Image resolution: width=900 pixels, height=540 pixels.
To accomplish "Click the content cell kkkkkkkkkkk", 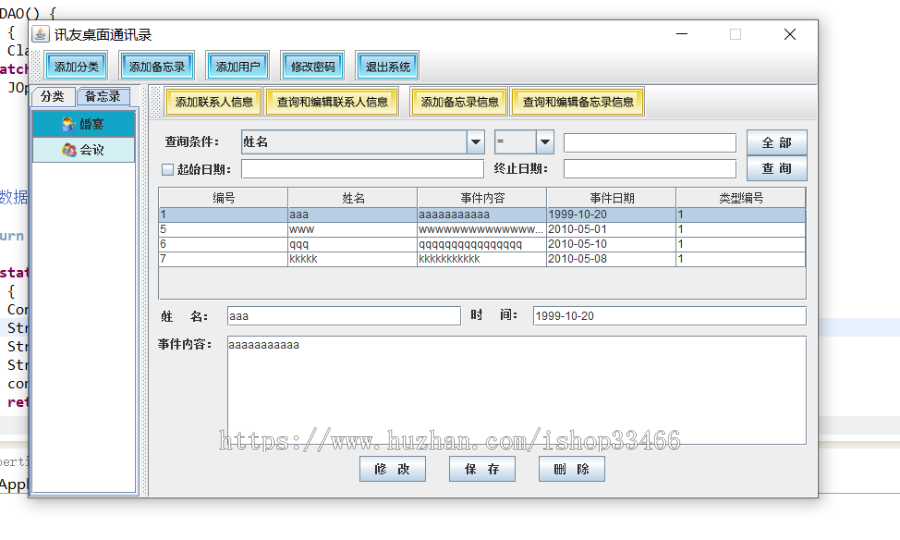I will 482,259.
